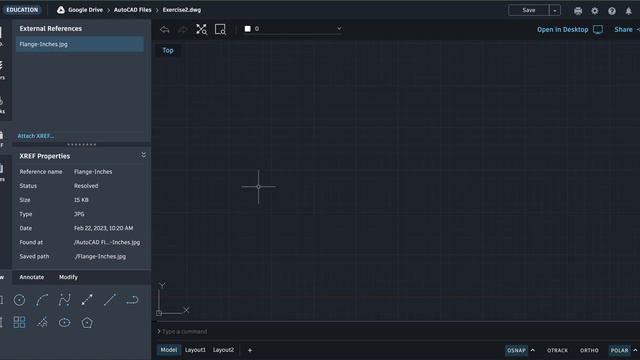Click the Found at path value
The width and height of the screenshot is (640, 360).
(107, 242)
